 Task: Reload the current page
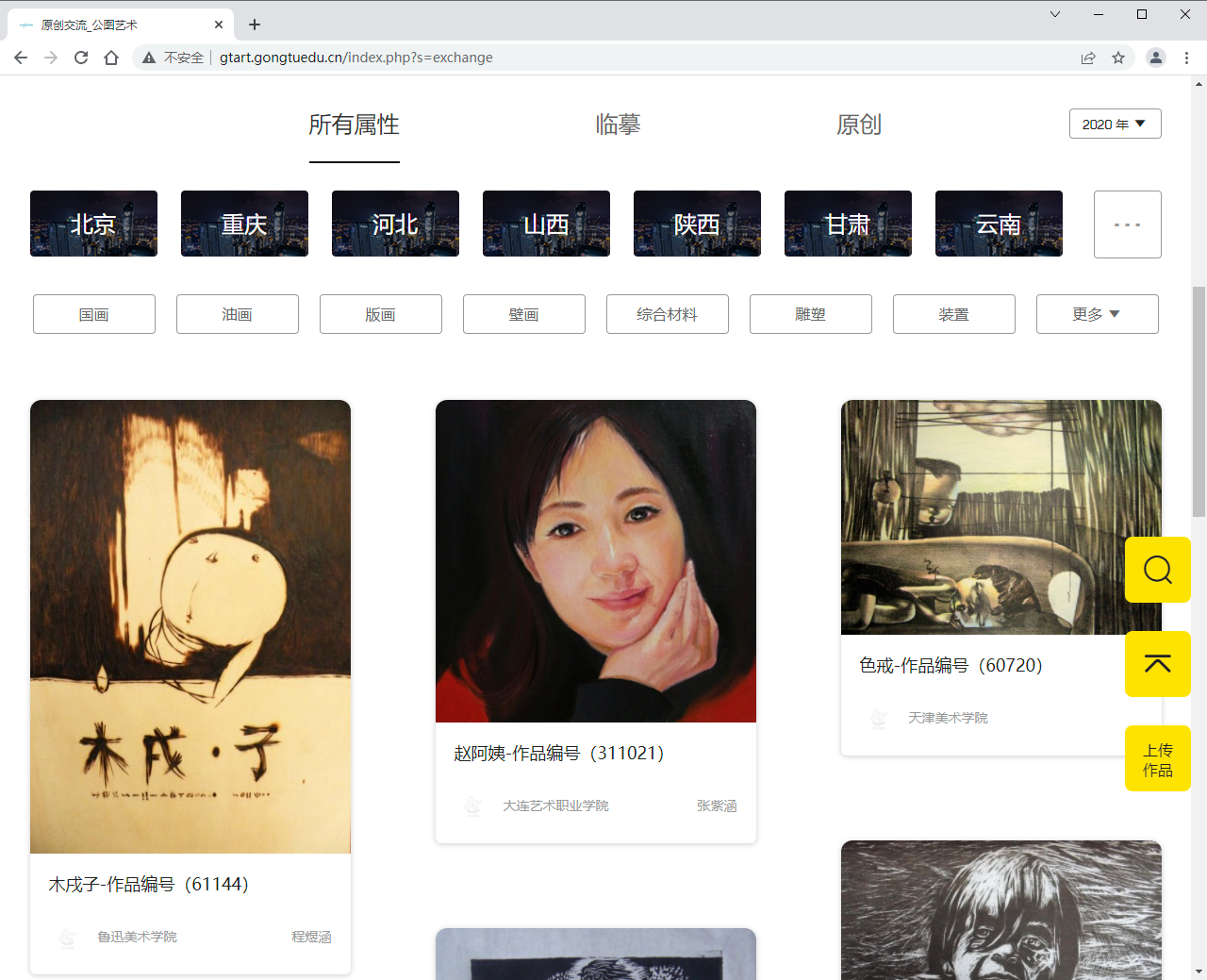81,58
